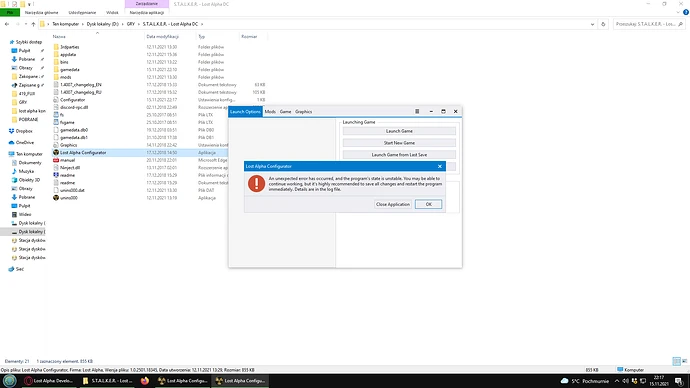Select Start New Game in Configurator
This screenshot has height=388, width=690.
coord(399,143)
